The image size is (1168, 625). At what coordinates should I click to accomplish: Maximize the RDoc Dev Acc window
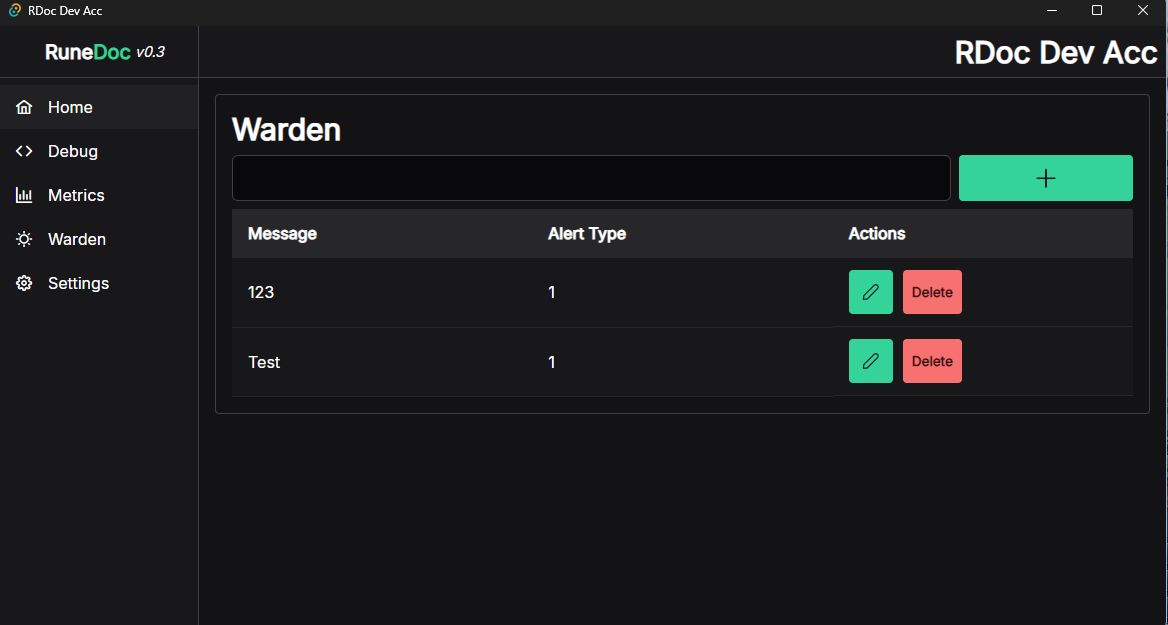[x=1096, y=11]
